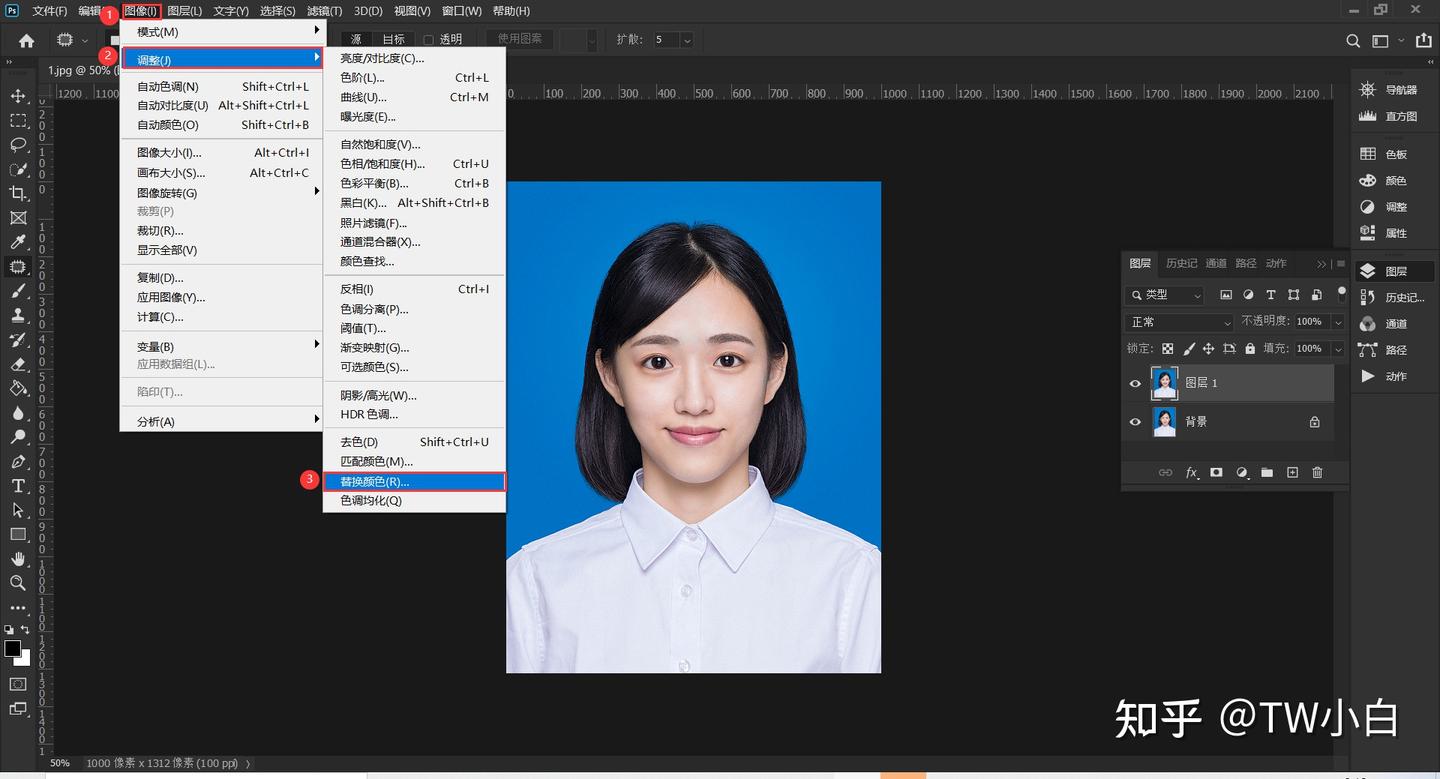Pick the Eyedropper tool
The height and width of the screenshot is (779, 1440).
(18, 242)
